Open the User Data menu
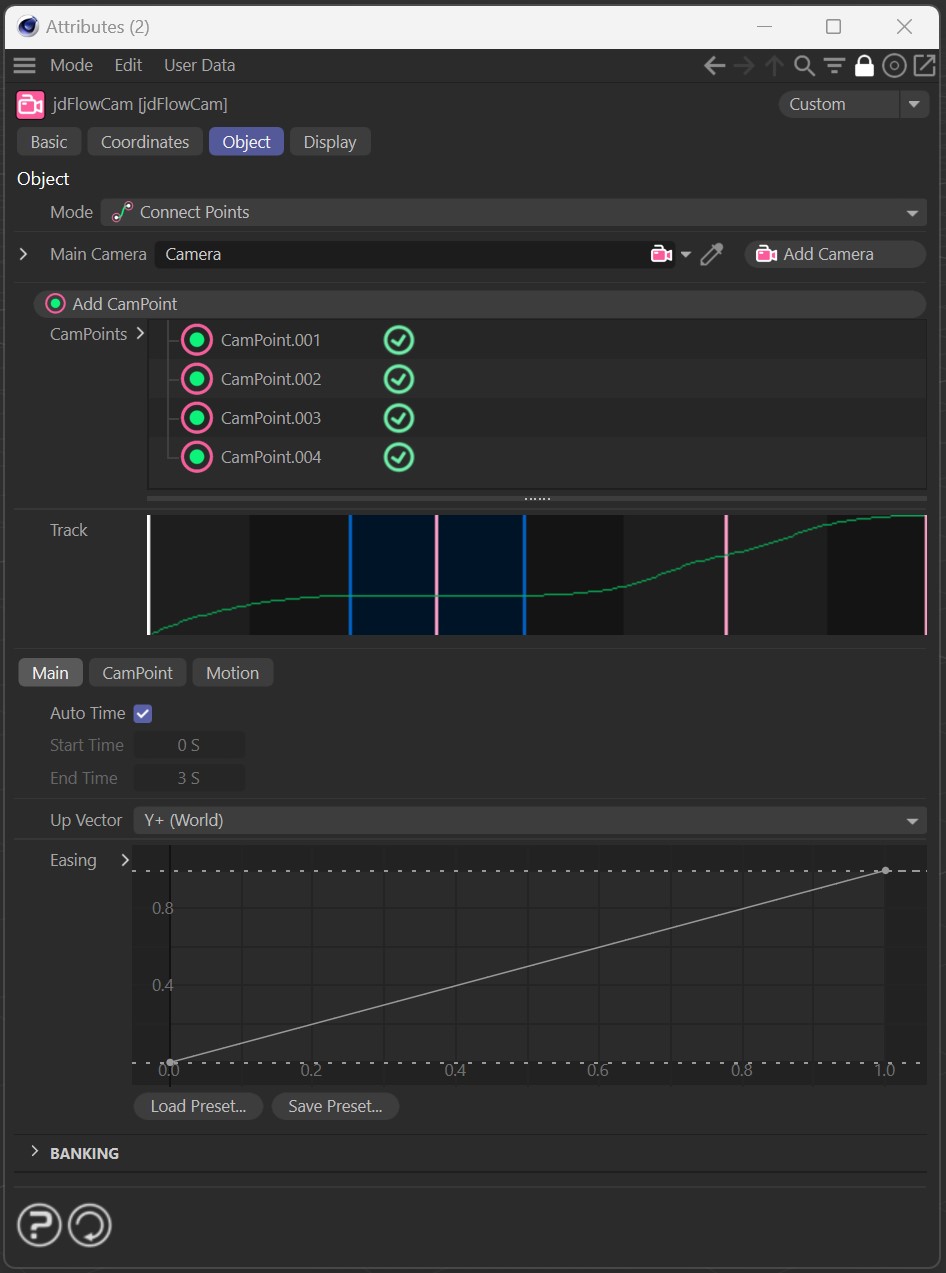Viewport: 946px width, 1273px height. click(x=199, y=65)
